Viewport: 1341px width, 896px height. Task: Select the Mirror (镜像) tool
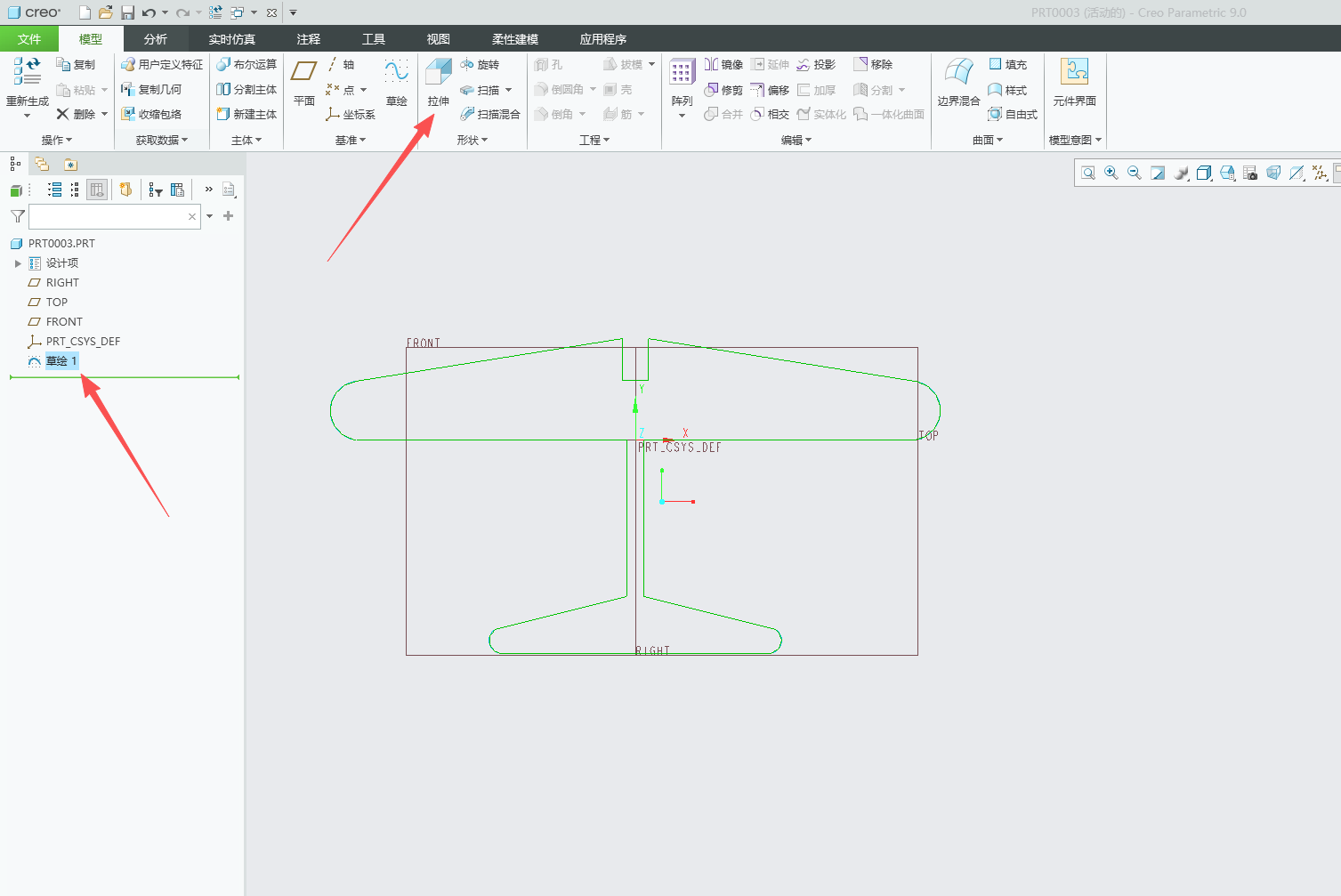click(723, 64)
